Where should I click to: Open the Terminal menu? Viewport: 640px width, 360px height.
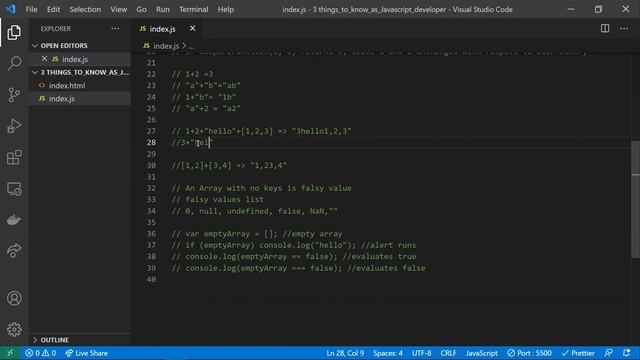[193, 9]
